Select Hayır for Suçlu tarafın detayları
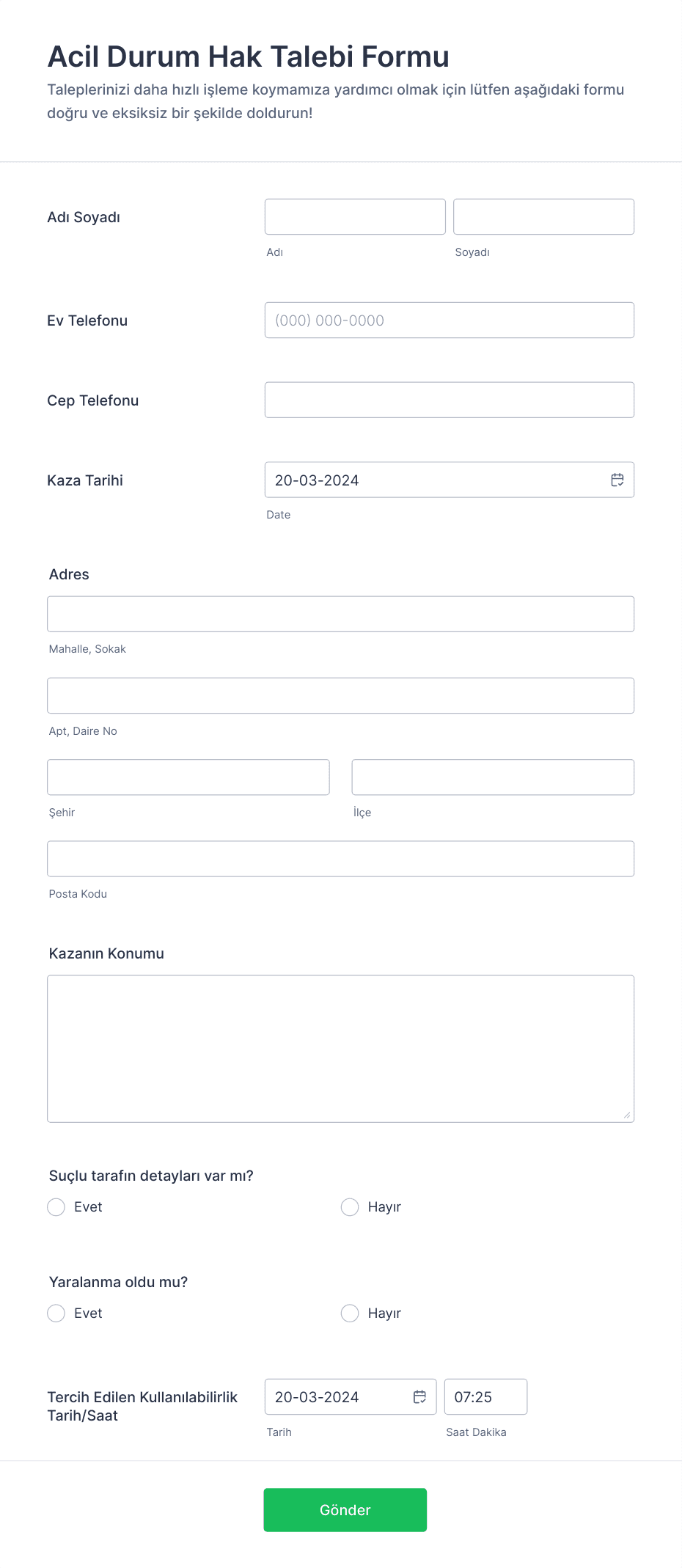The image size is (682, 1568). coord(350,1207)
